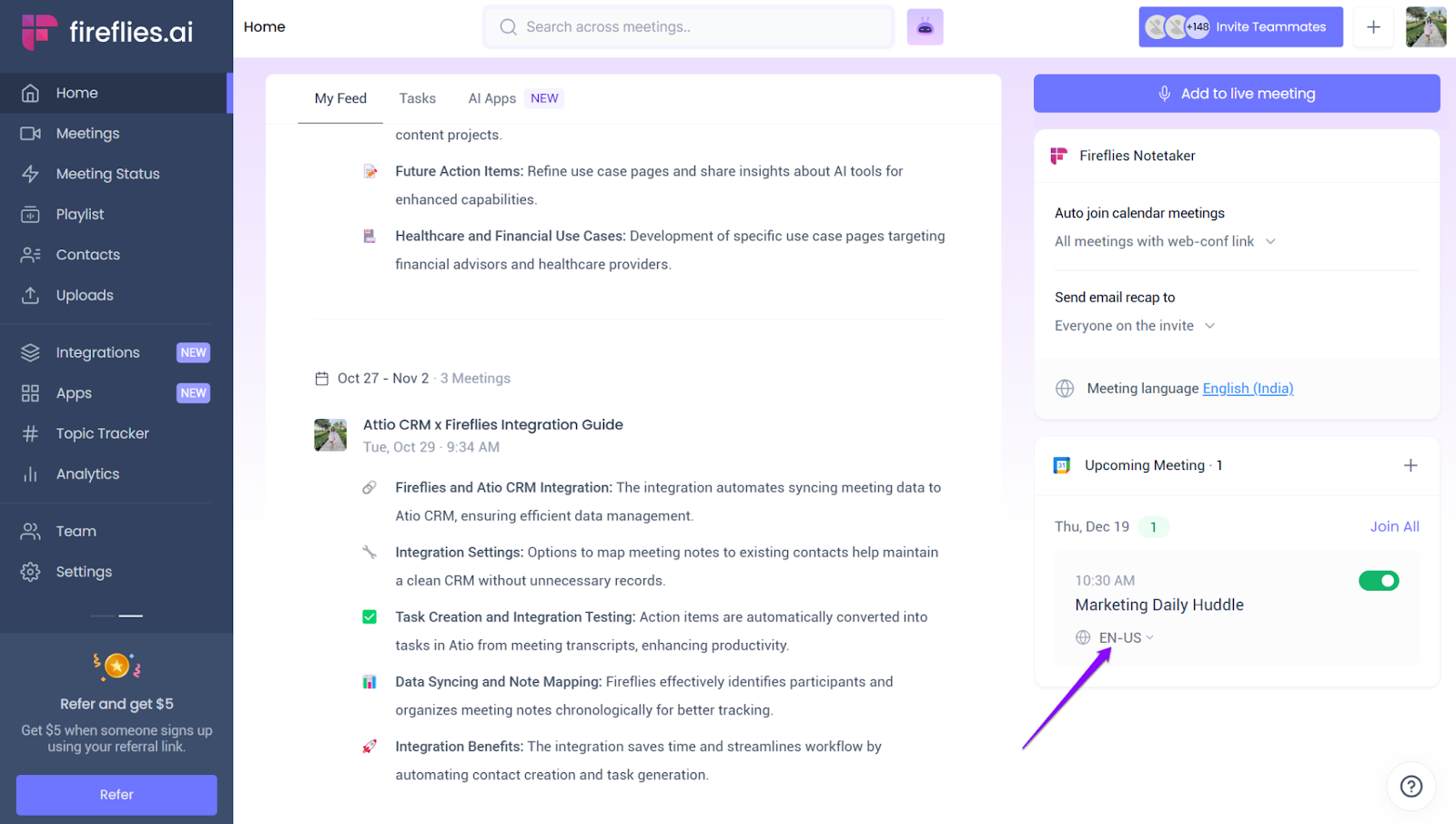Switch to the AI Apps tab
The width and height of the screenshot is (1456, 824).
click(x=492, y=98)
